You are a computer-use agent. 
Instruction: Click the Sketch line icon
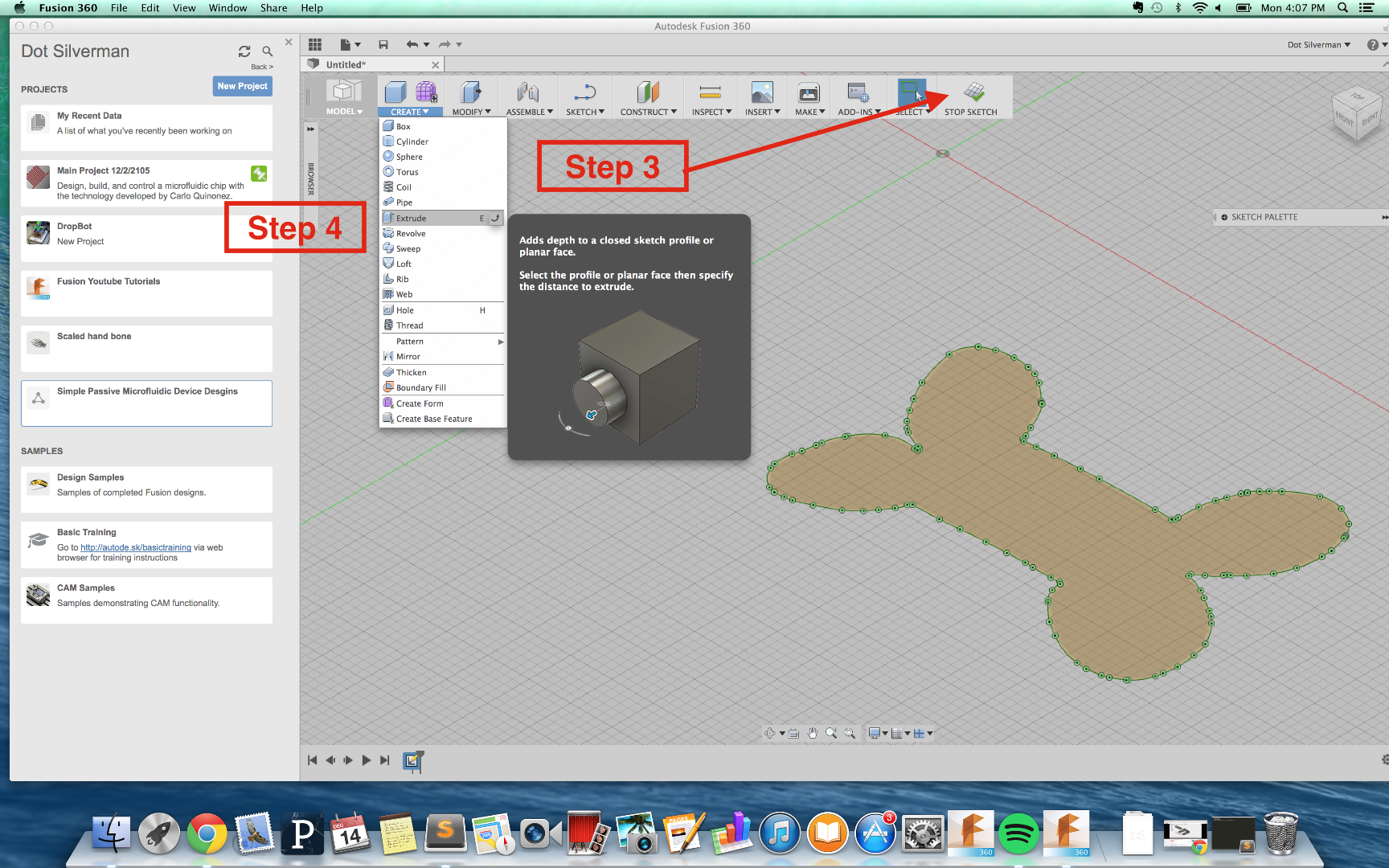pos(584,92)
